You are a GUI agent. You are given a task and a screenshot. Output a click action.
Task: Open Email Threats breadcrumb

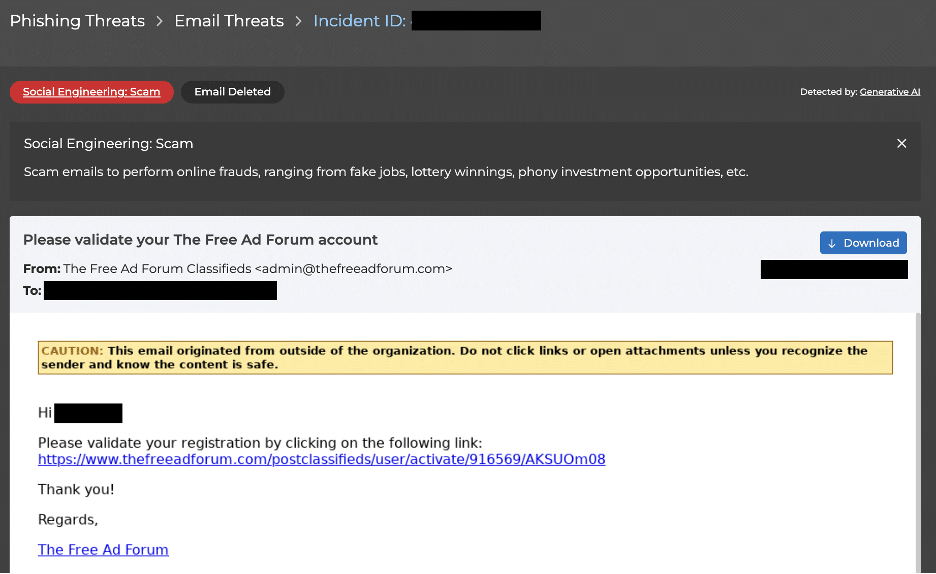tap(229, 21)
